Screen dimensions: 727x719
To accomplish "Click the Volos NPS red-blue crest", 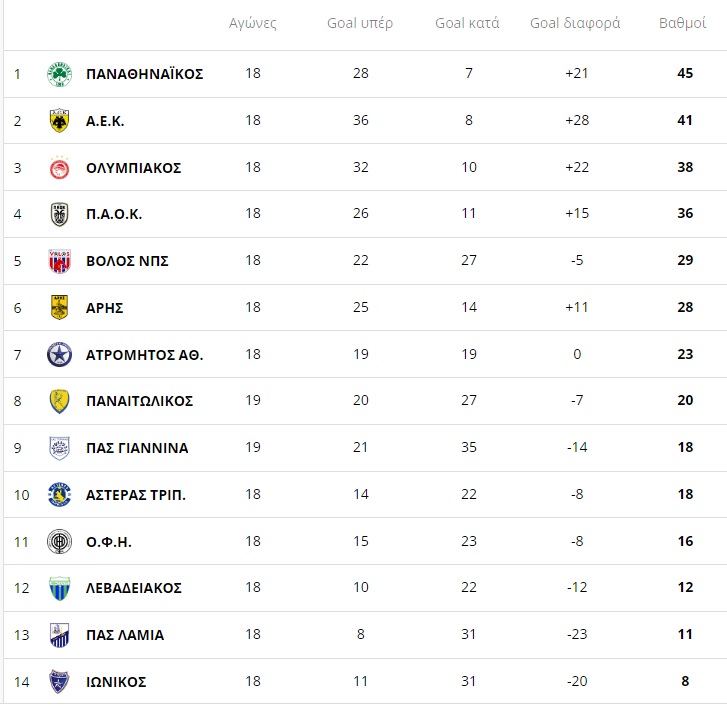I will tap(59, 261).
